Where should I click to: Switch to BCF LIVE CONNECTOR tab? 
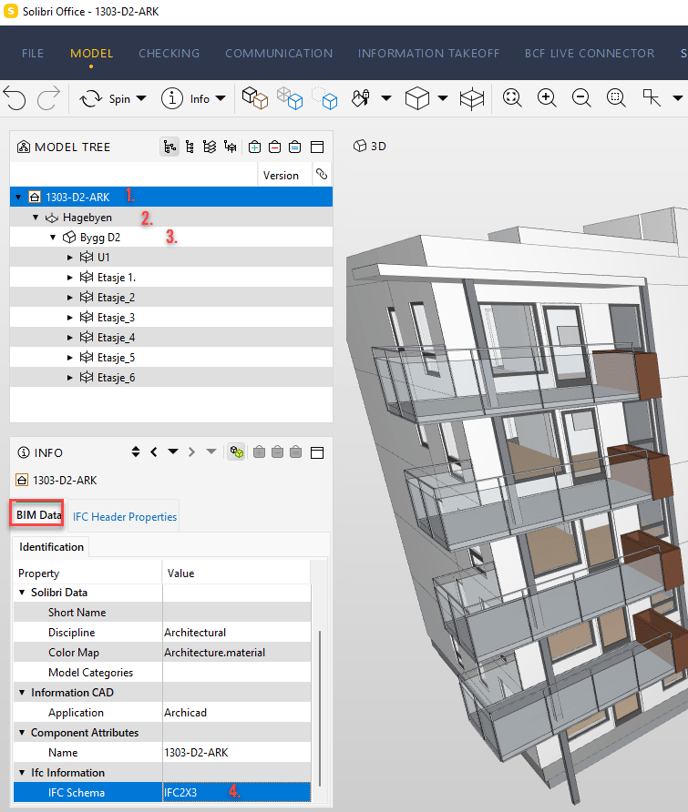tap(590, 53)
